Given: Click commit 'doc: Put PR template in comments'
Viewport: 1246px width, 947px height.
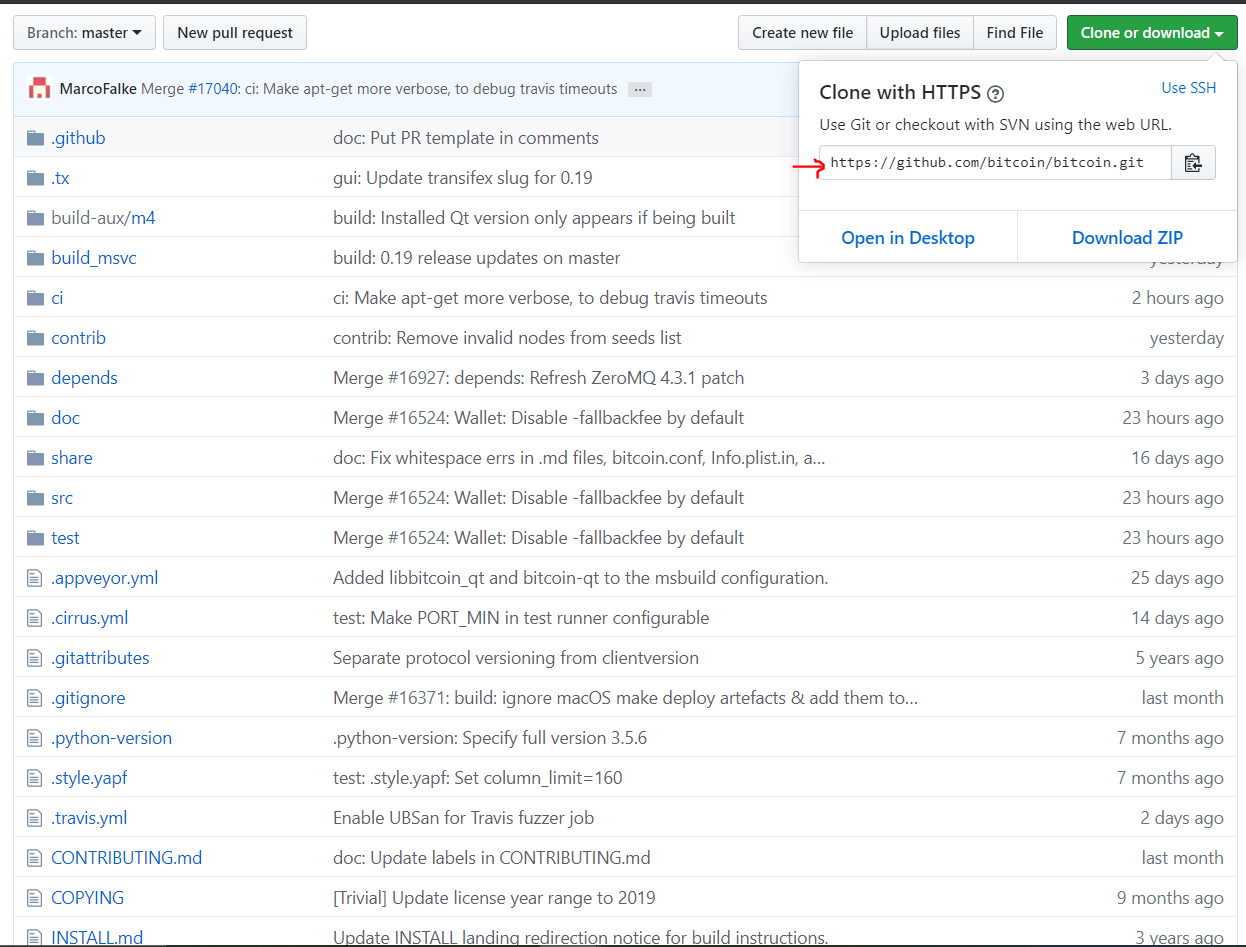Looking at the screenshot, I should (x=466, y=138).
